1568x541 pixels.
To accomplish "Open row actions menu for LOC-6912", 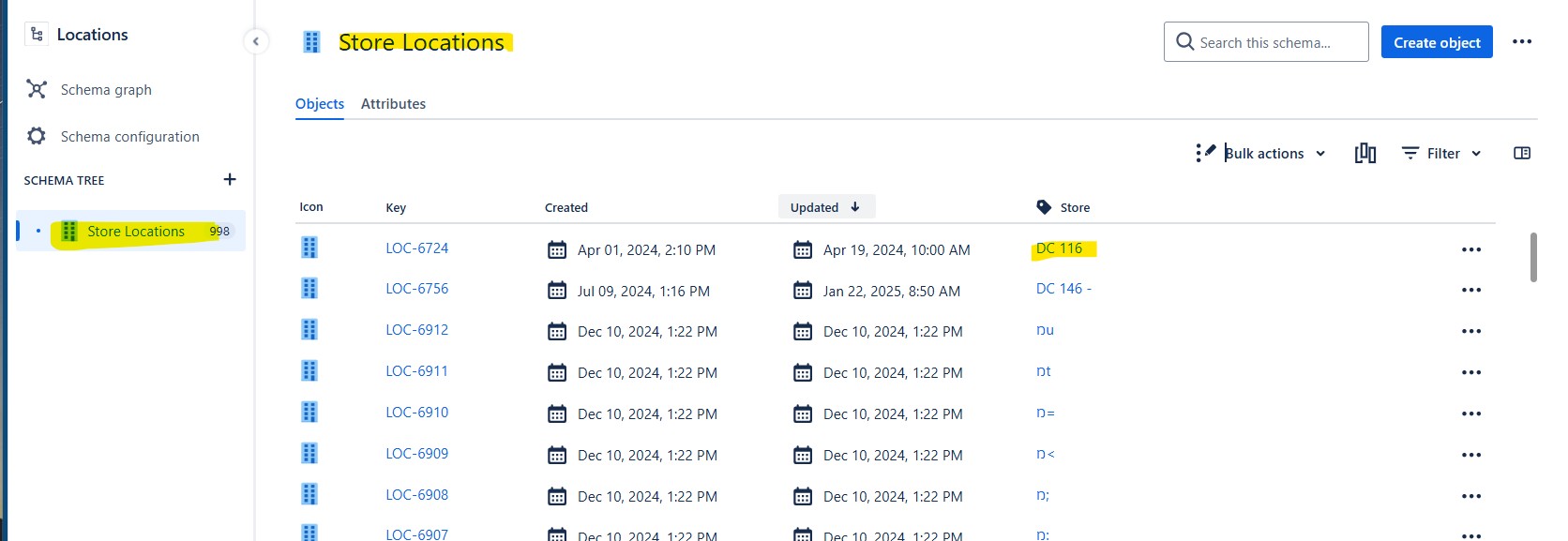I will pyautogui.click(x=1471, y=331).
